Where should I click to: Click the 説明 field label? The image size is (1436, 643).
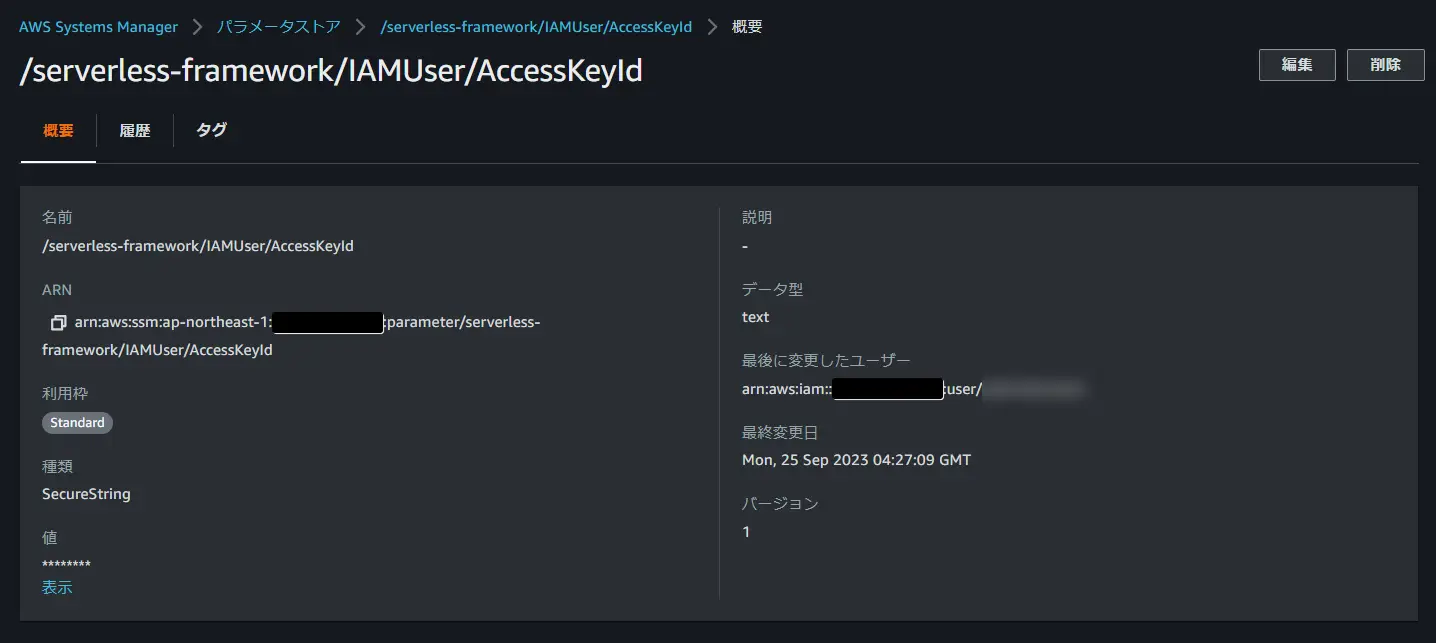(757, 217)
